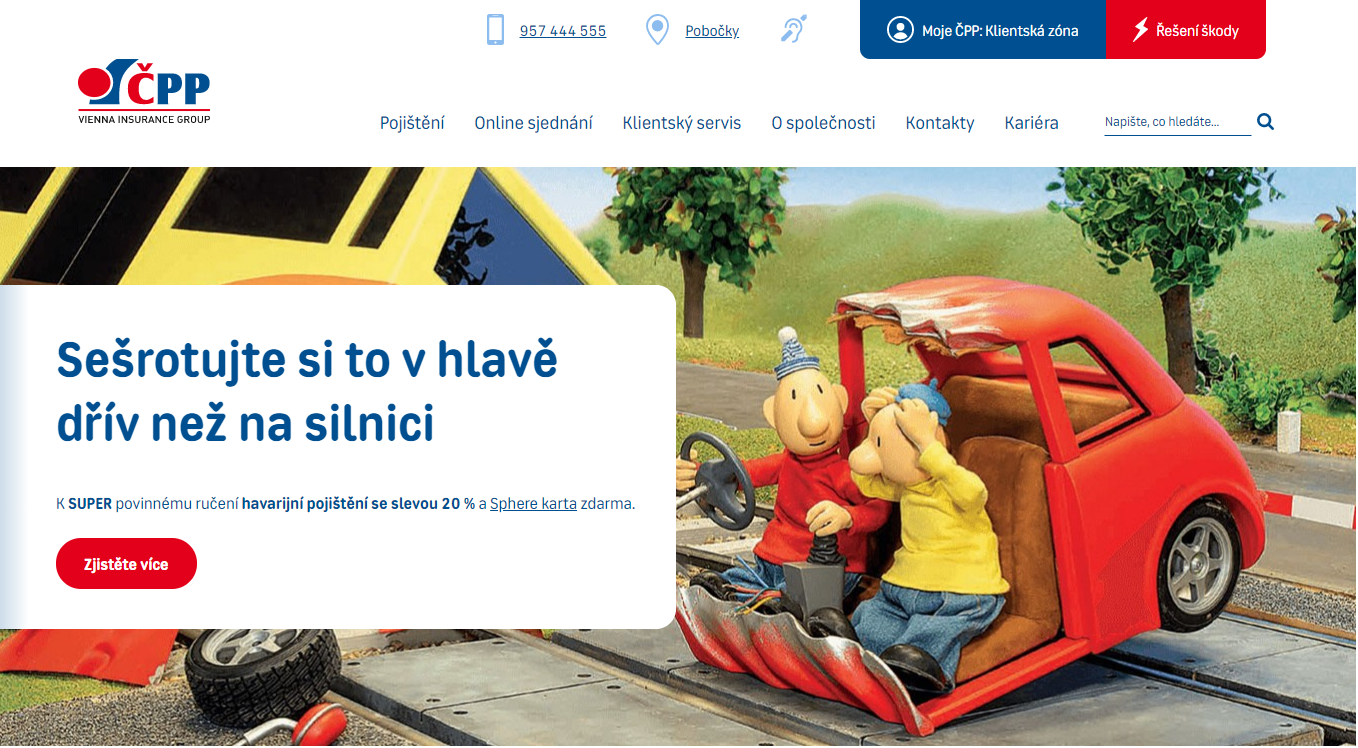Follow the Sphere karta link
1358x748 pixels.
(x=533, y=504)
